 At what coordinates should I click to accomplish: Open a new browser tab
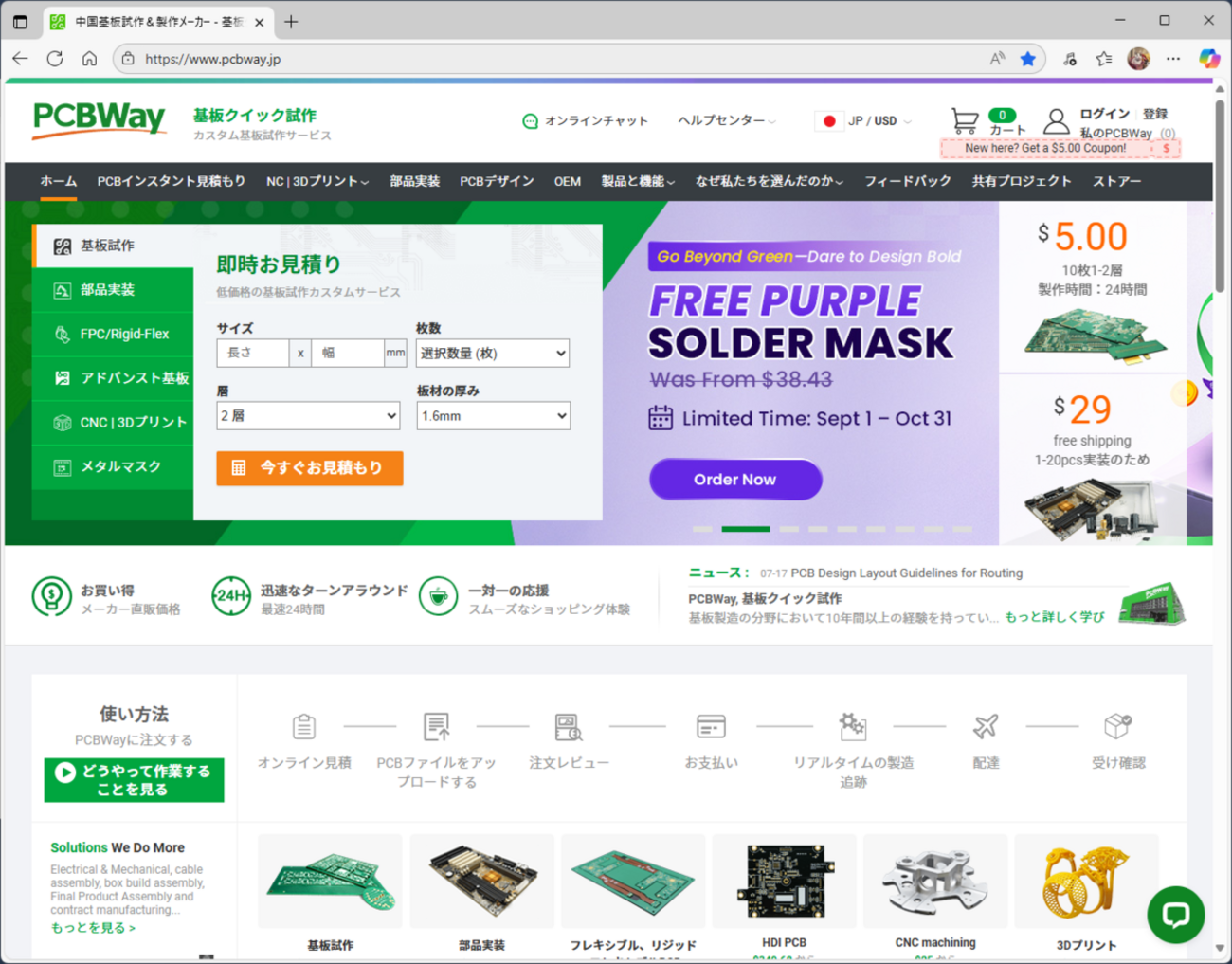[x=291, y=22]
